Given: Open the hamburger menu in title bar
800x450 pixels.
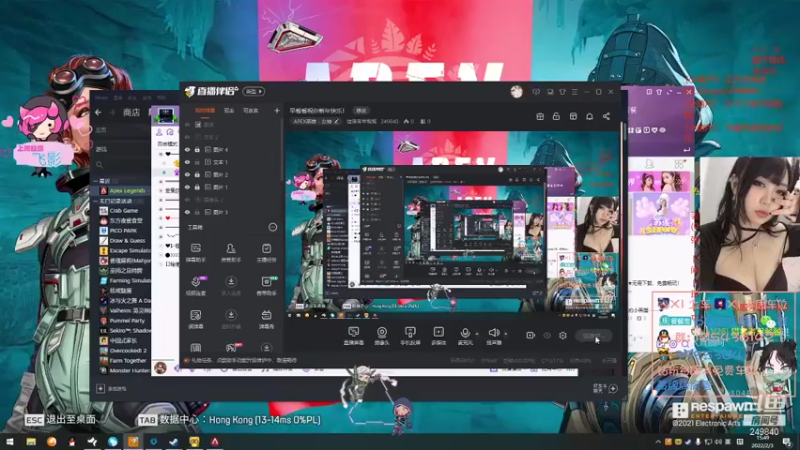Looking at the screenshot, I should tap(574, 92).
